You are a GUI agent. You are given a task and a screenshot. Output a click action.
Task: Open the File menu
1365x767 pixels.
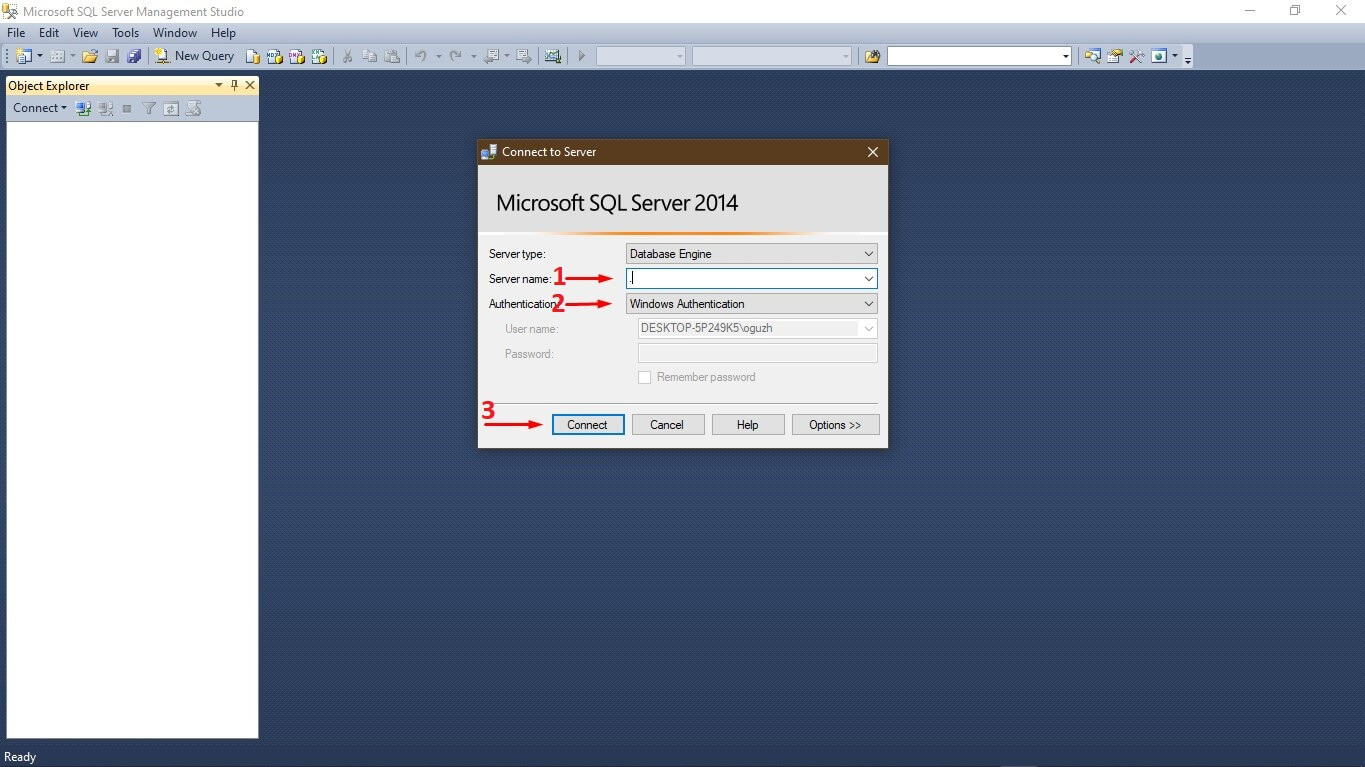point(16,33)
